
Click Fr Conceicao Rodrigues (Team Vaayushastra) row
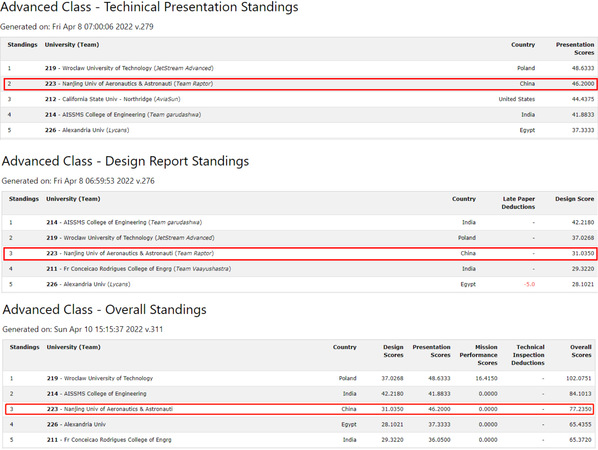pos(299,269)
